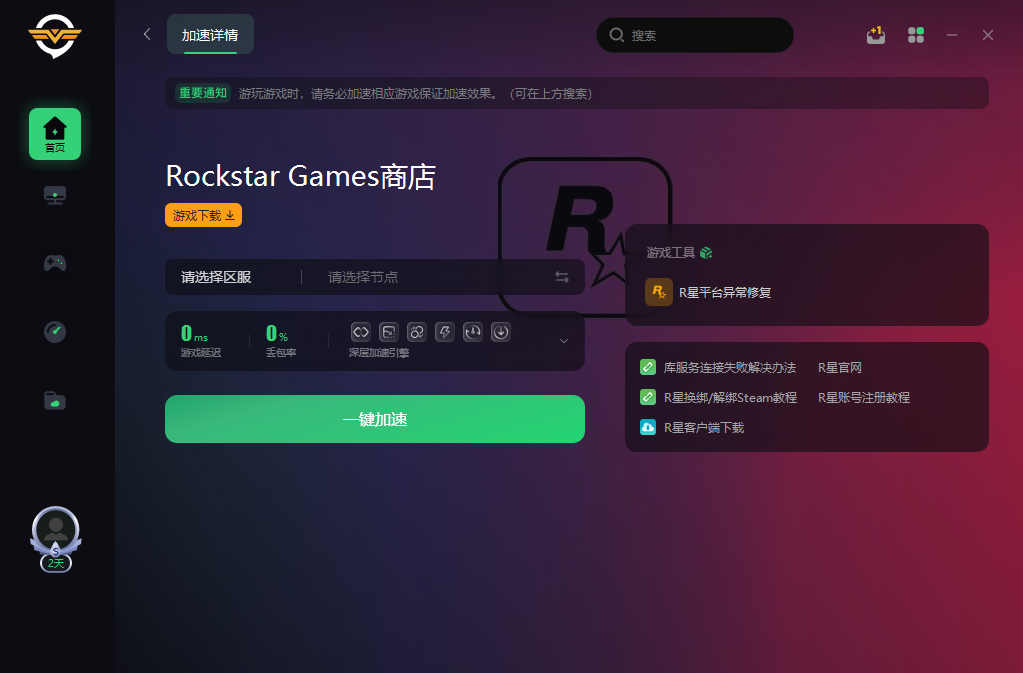Viewport: 1023px width, 673px height.
Task: Open R星换绑/解绑Steam教程 link
Action: 730,398
